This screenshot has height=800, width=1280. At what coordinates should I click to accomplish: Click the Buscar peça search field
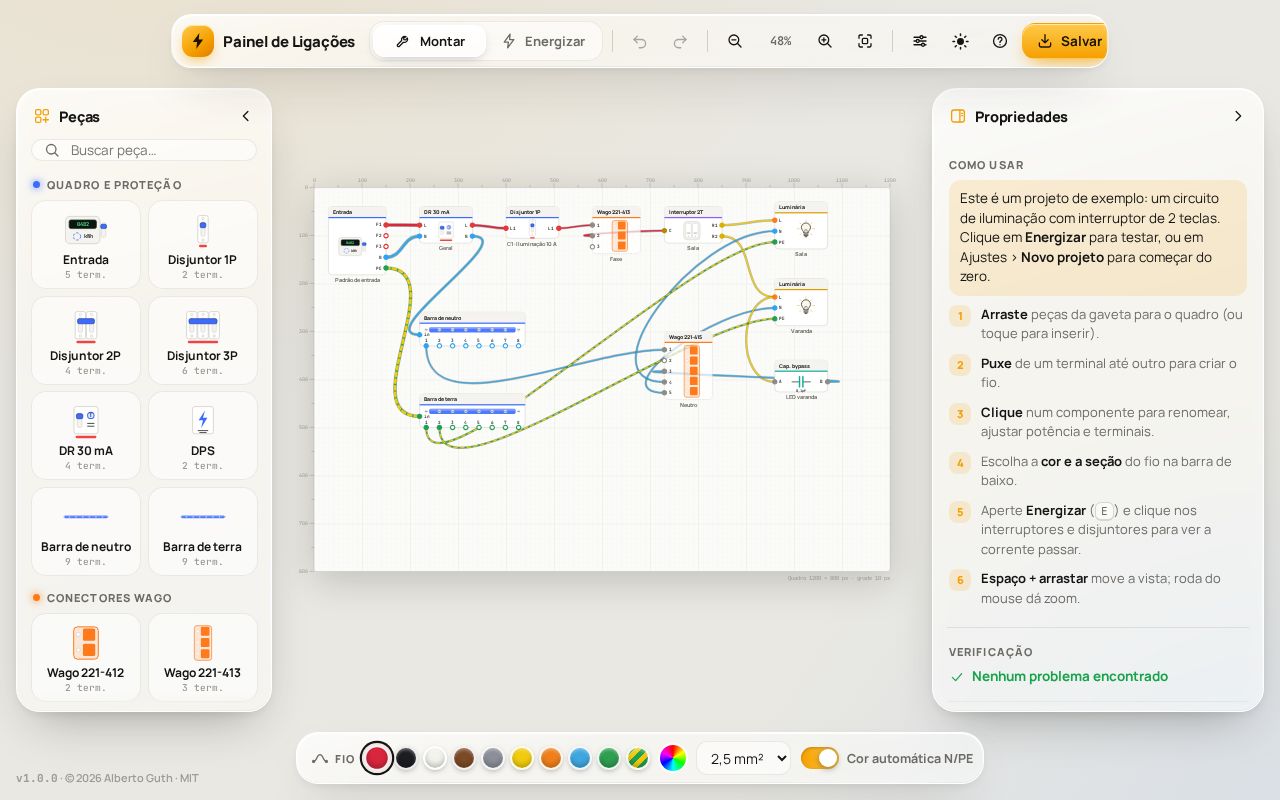coord(144,150)
